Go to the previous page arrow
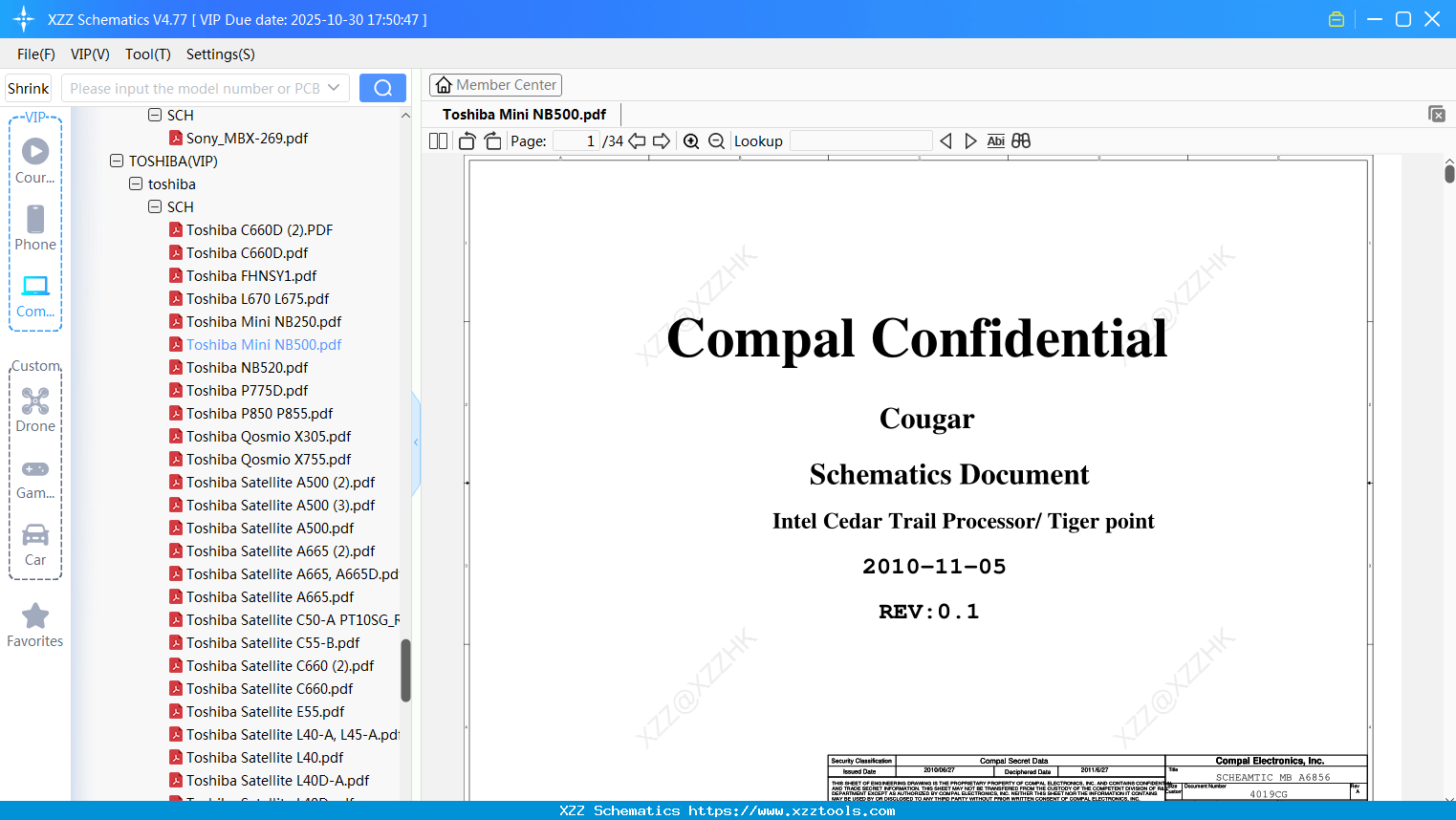This screenshot has width=1456, height=820. tap(637, 141)
